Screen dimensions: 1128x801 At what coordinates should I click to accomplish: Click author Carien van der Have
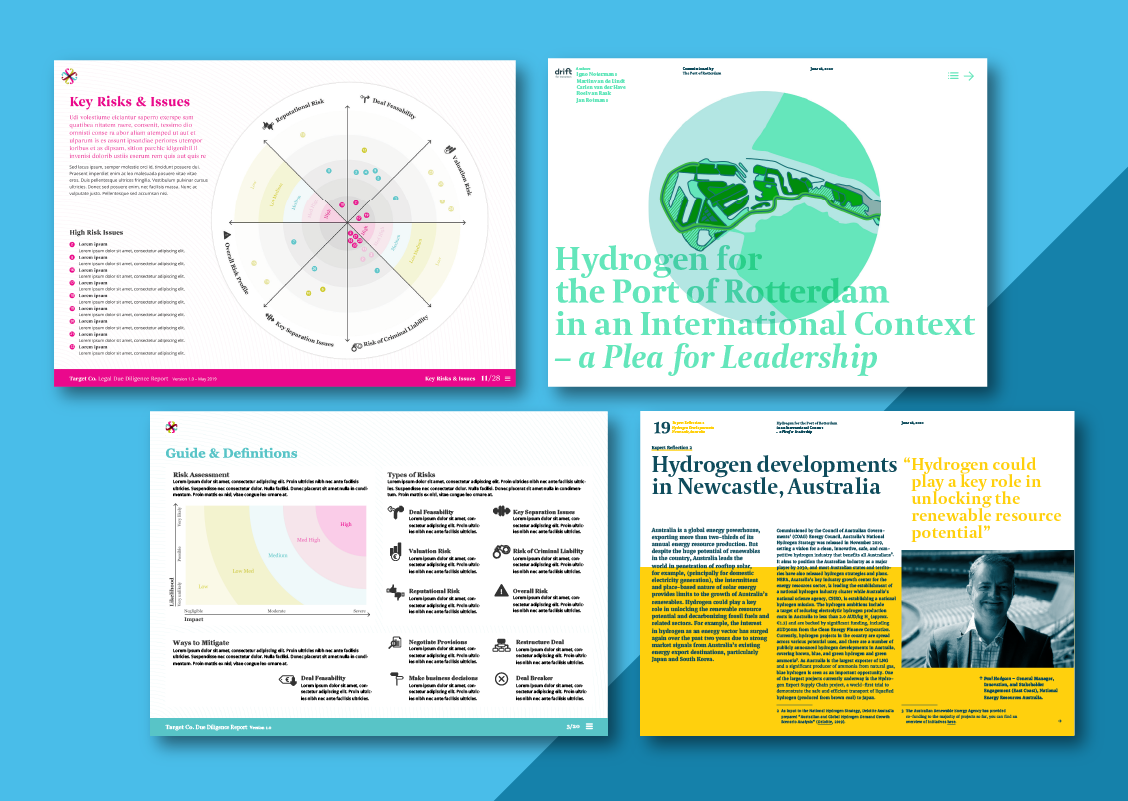(x=601, y=87)
